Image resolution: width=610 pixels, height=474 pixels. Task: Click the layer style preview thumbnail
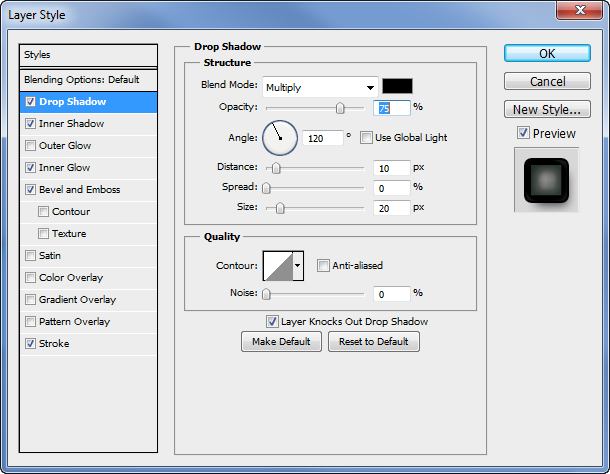[547, 180]
